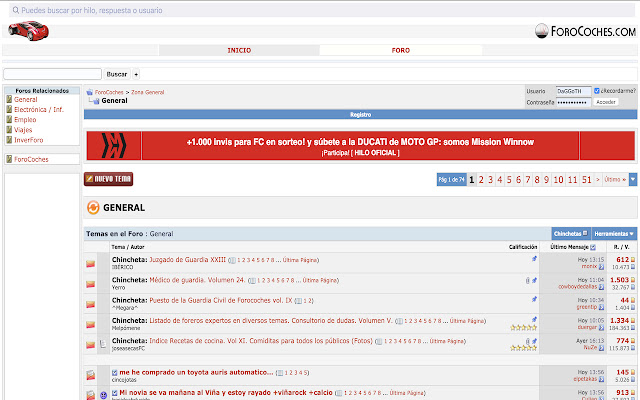Click the checkmark icon on the toyota auris thread

tap(115, 373)
